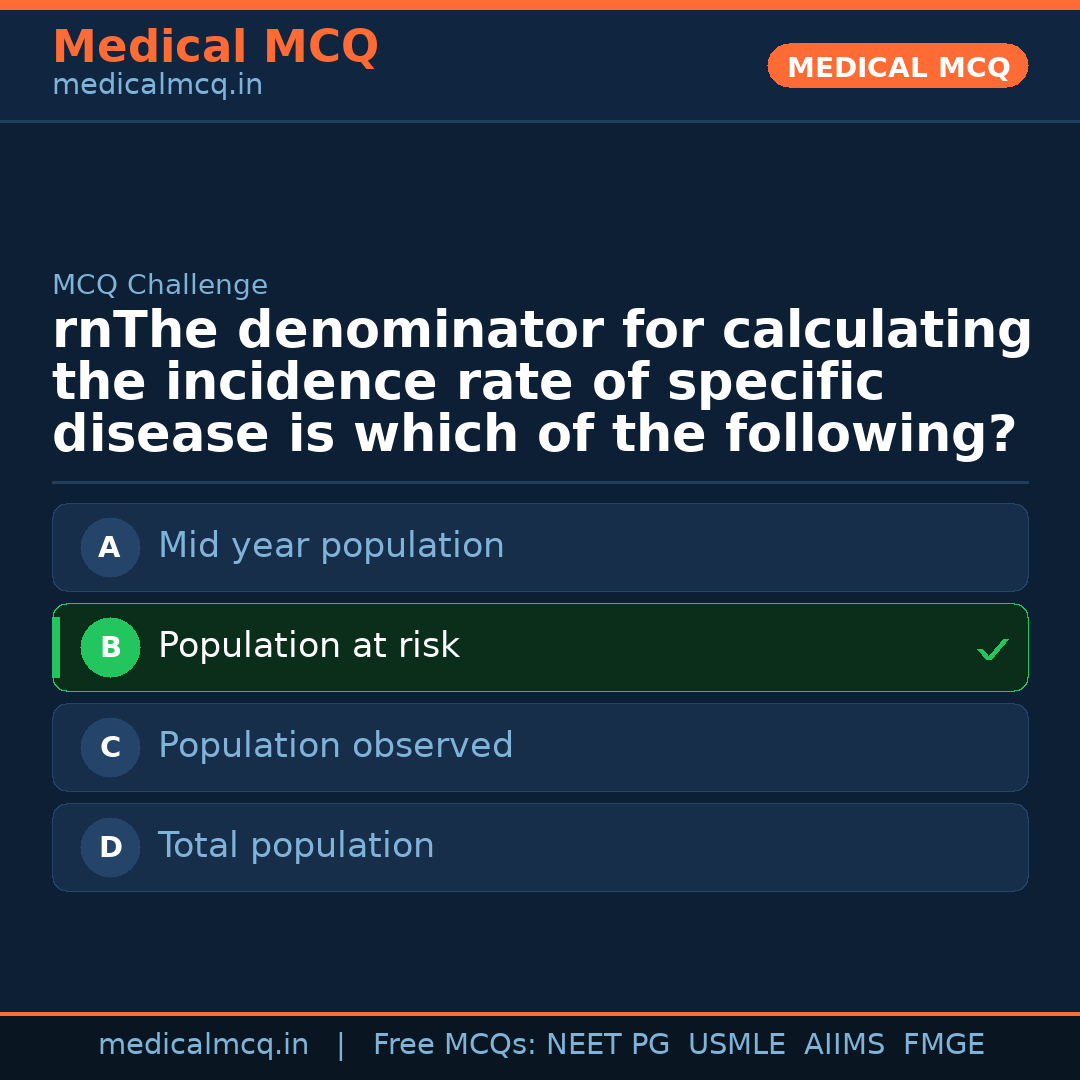Open the Medical MCQ title heading
This screenshot has width=1080, height=1080.
point(215,47)
